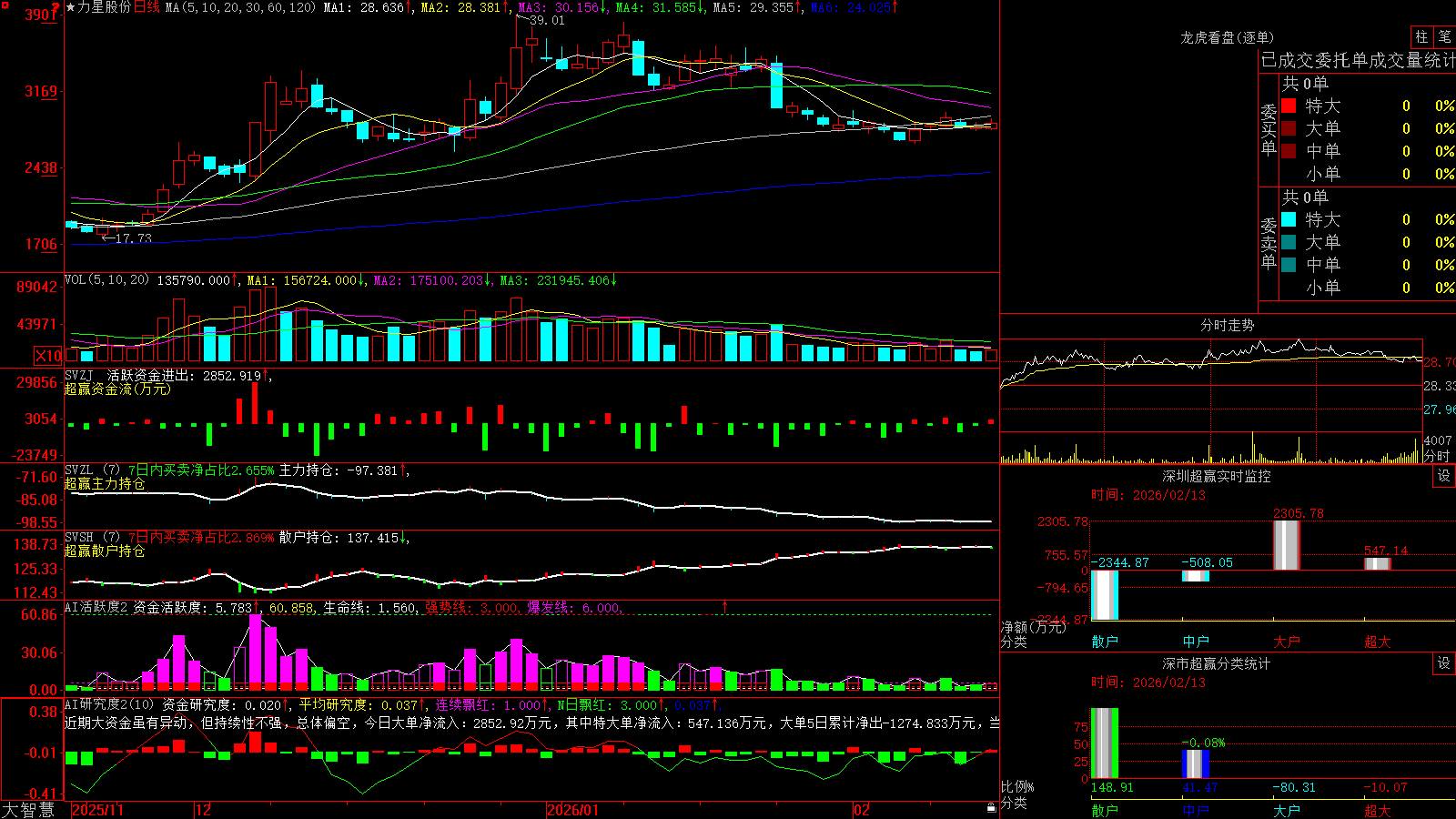Click the -2344.87 散户 net-outflow bar
The width and height of the screenshot is (1456, 819).
click(x=1105, y=595)
